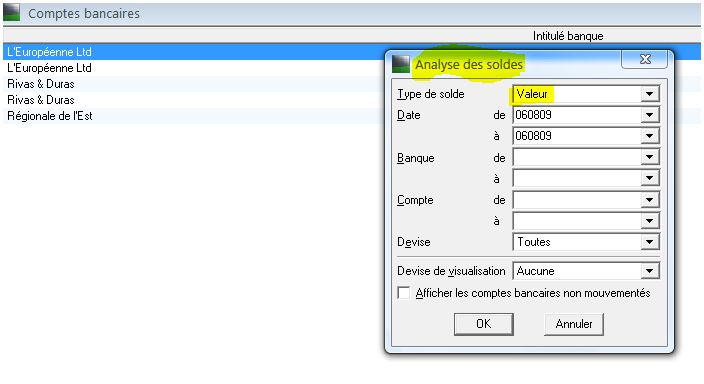Viewport: 704px width, 384px height.
Task: Select the highlighted L'Européenne Ltd row
Action: coord(194,52)
